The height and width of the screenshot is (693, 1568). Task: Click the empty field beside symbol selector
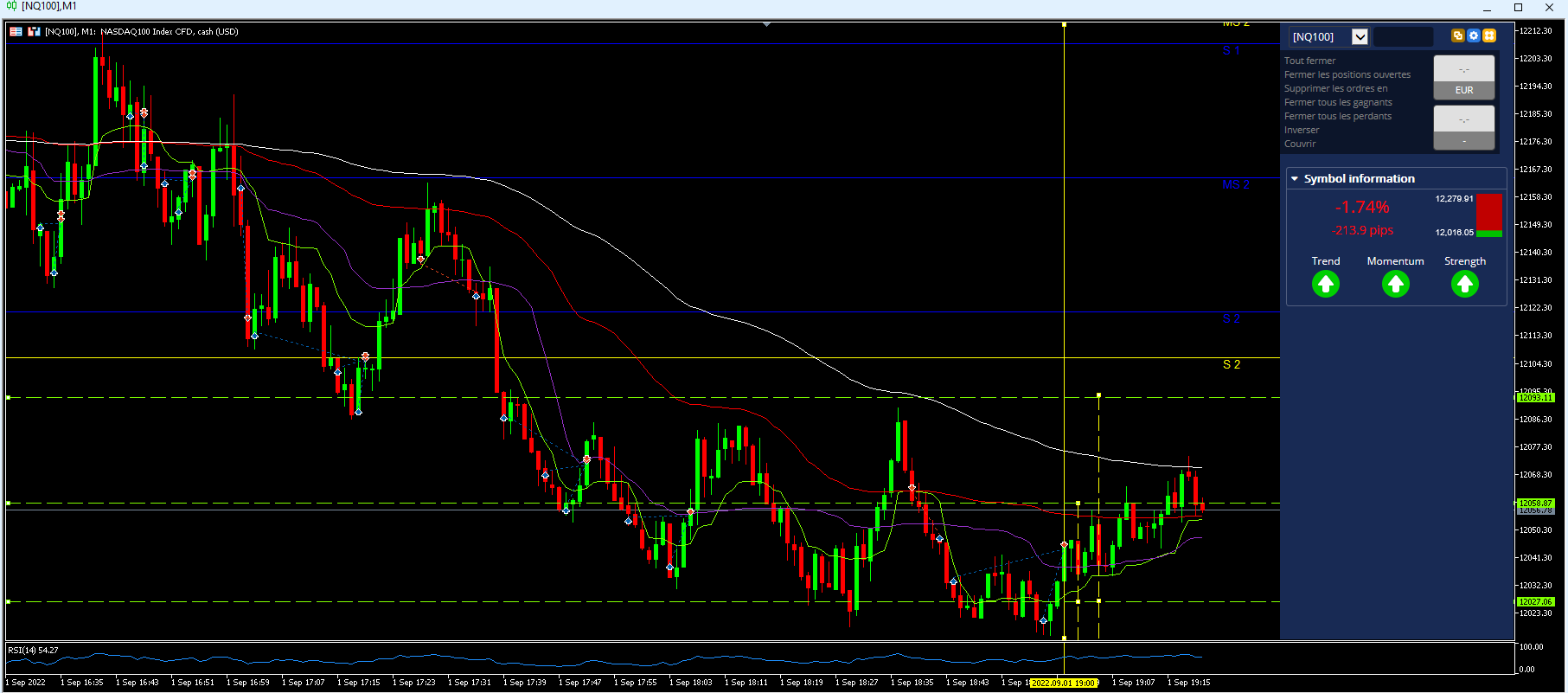click(x=1403, y=36)
